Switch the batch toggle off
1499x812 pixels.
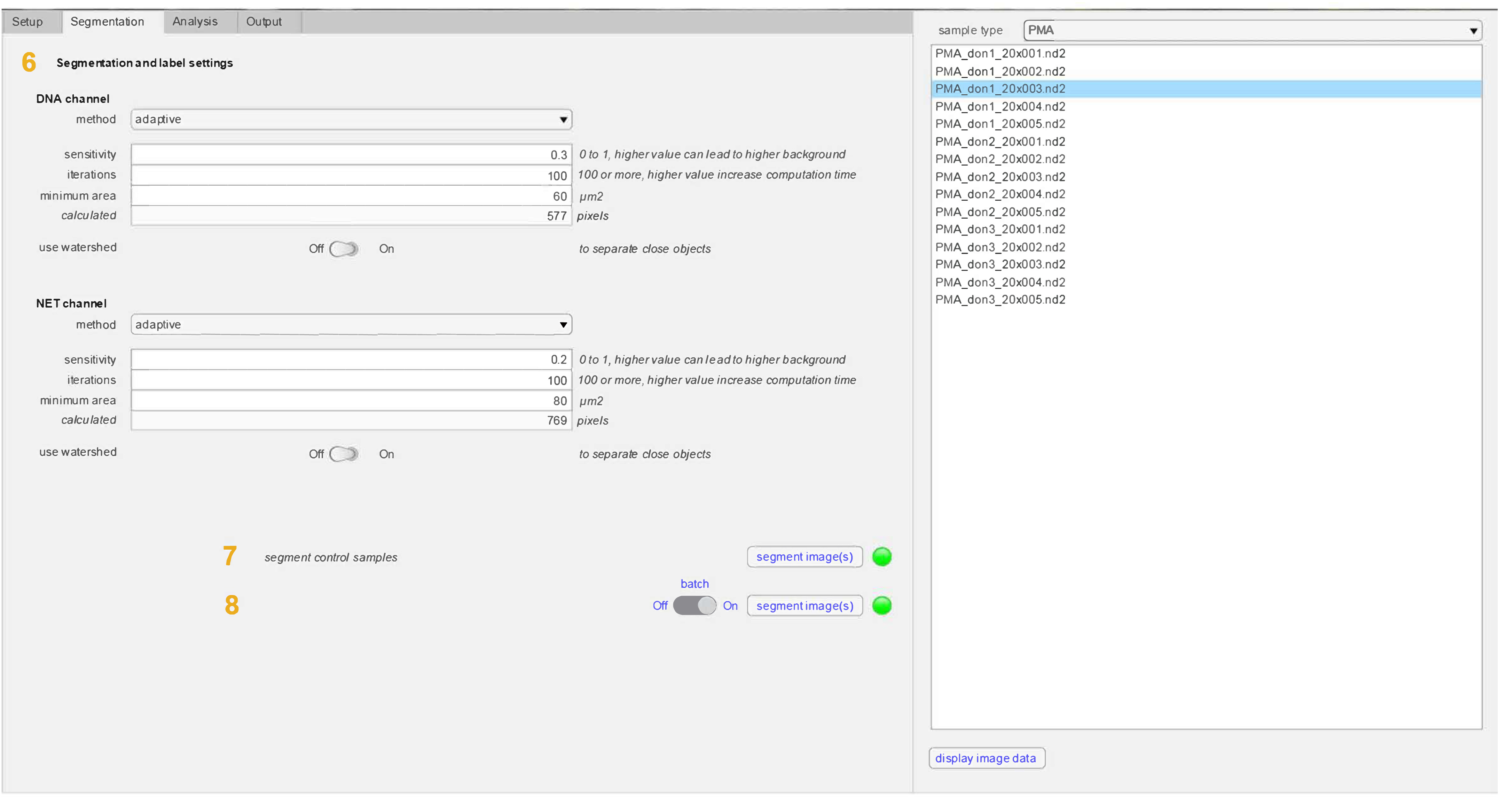point(694,606)
